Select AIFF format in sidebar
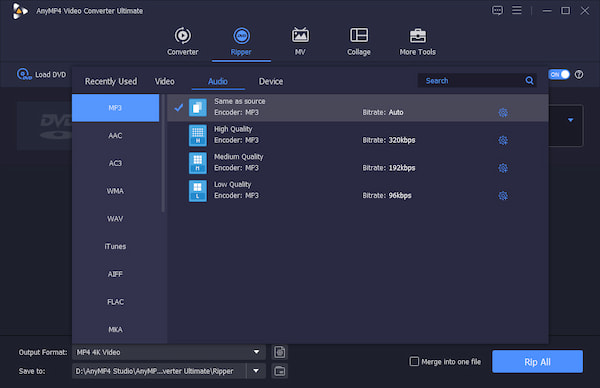 pyautogui.click(x=115, y=274)
